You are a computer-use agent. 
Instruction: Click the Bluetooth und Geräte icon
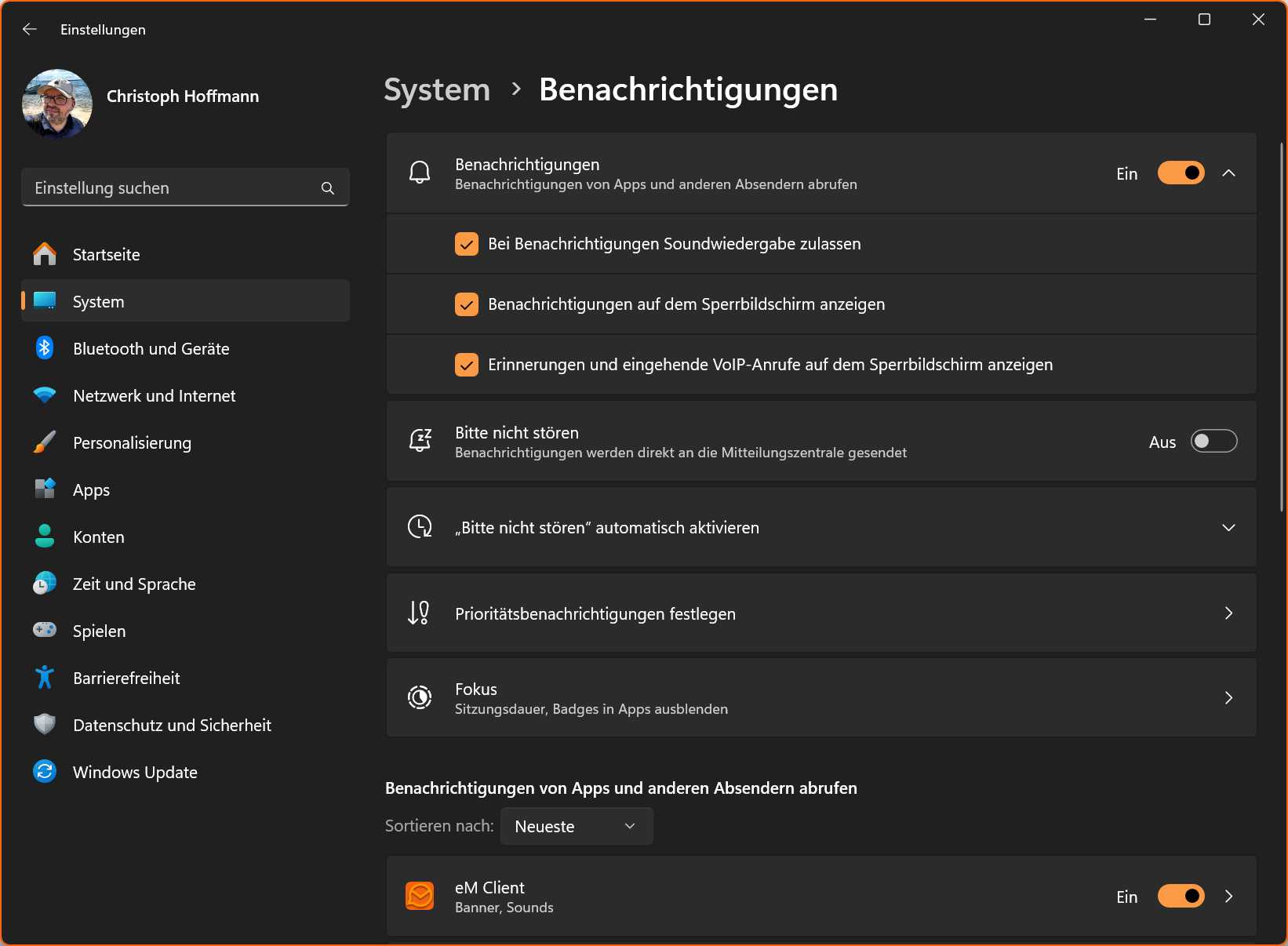pyautogui.click(x=45, y=348)
